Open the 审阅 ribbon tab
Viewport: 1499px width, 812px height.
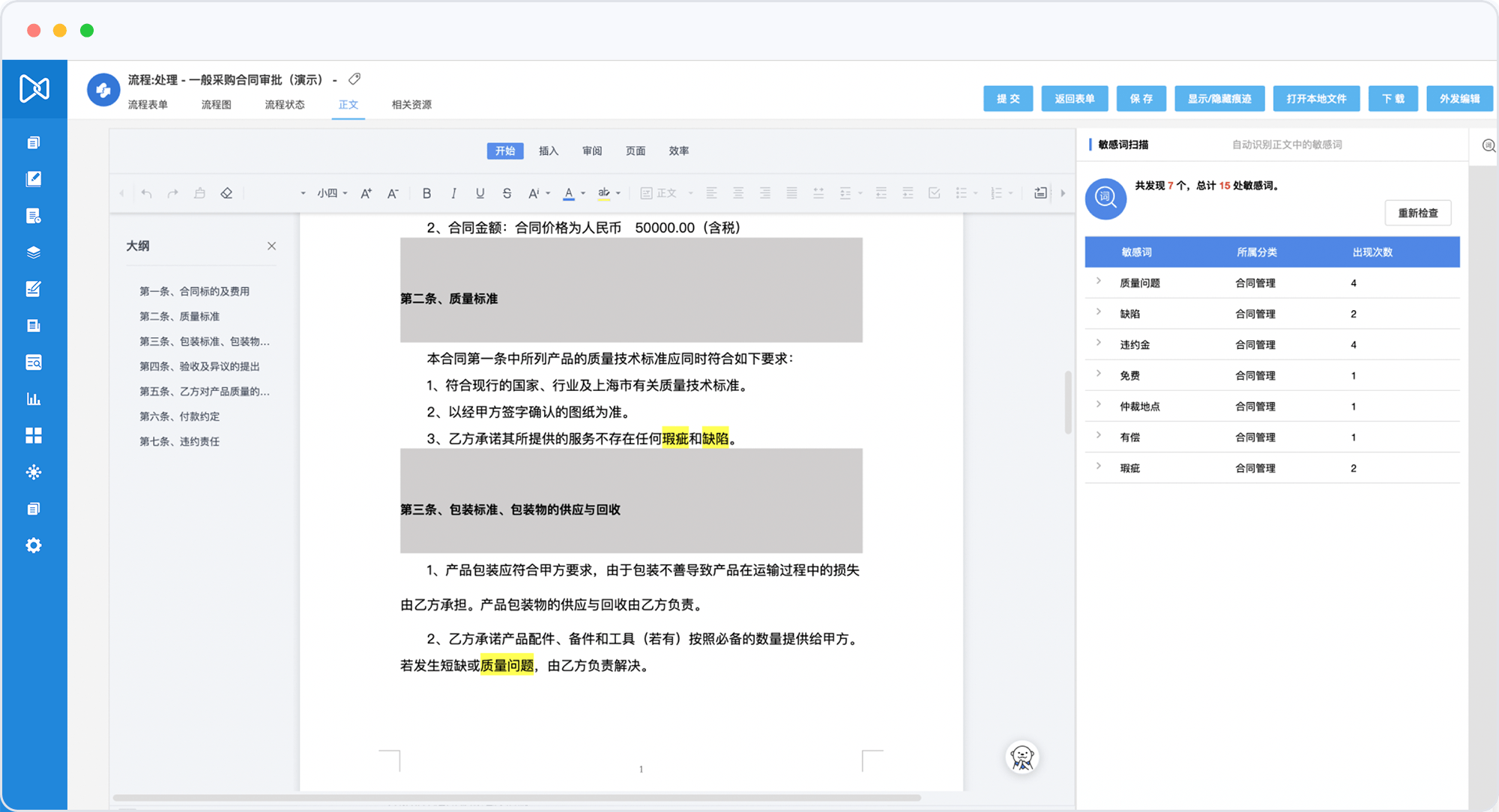(x=591, y=151)
